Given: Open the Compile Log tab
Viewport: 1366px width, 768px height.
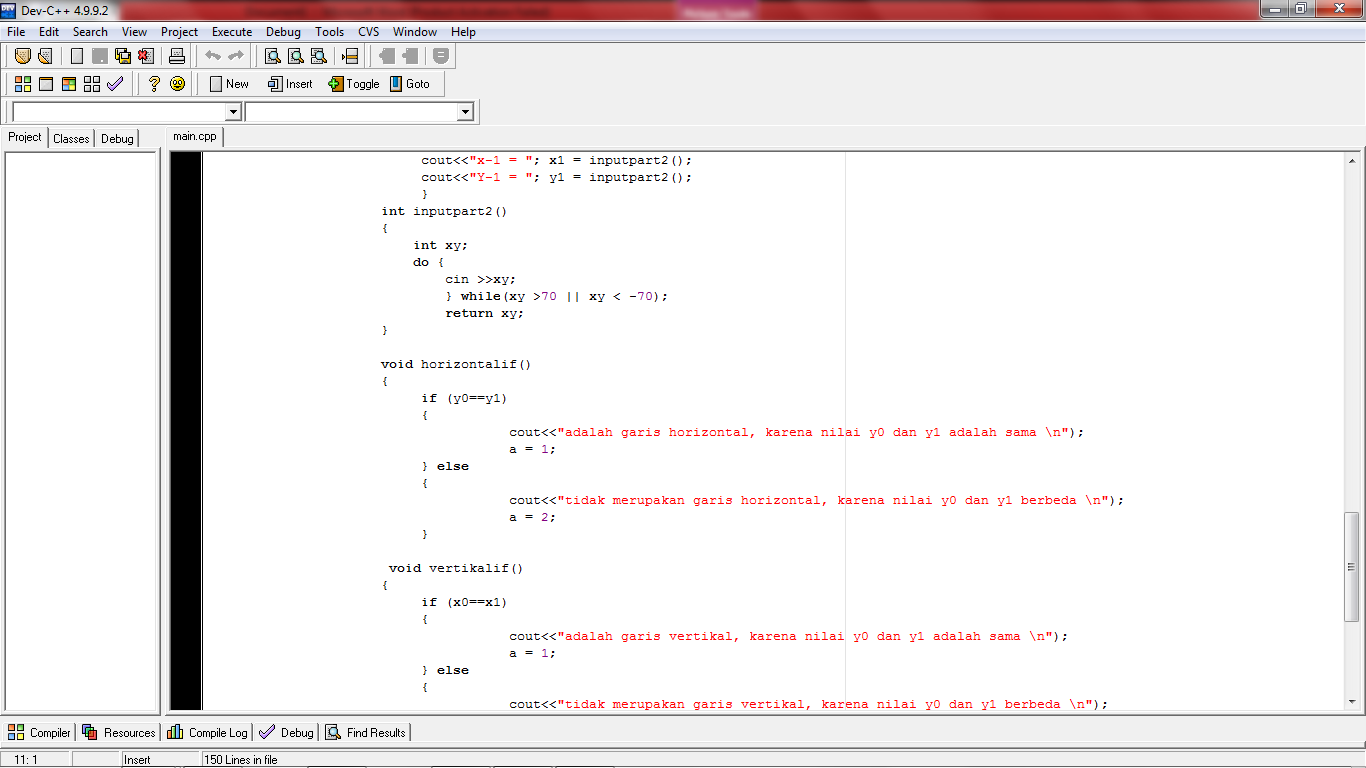Looking at the screenshot, I should click(x=207, y=733).
